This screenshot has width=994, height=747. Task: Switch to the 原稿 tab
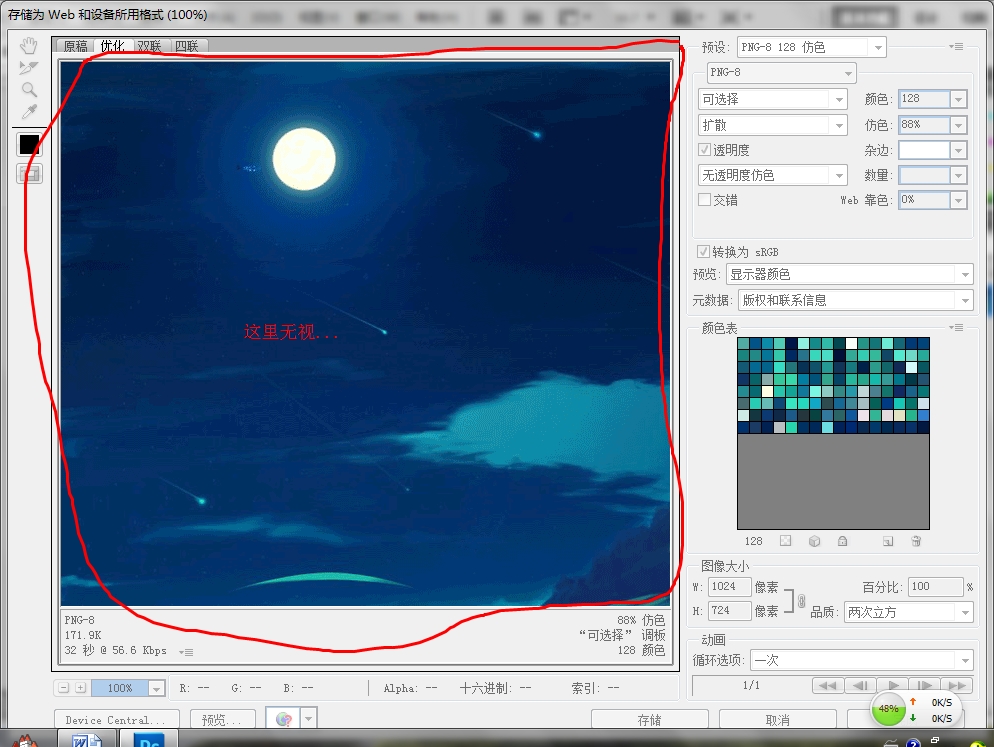76,46
